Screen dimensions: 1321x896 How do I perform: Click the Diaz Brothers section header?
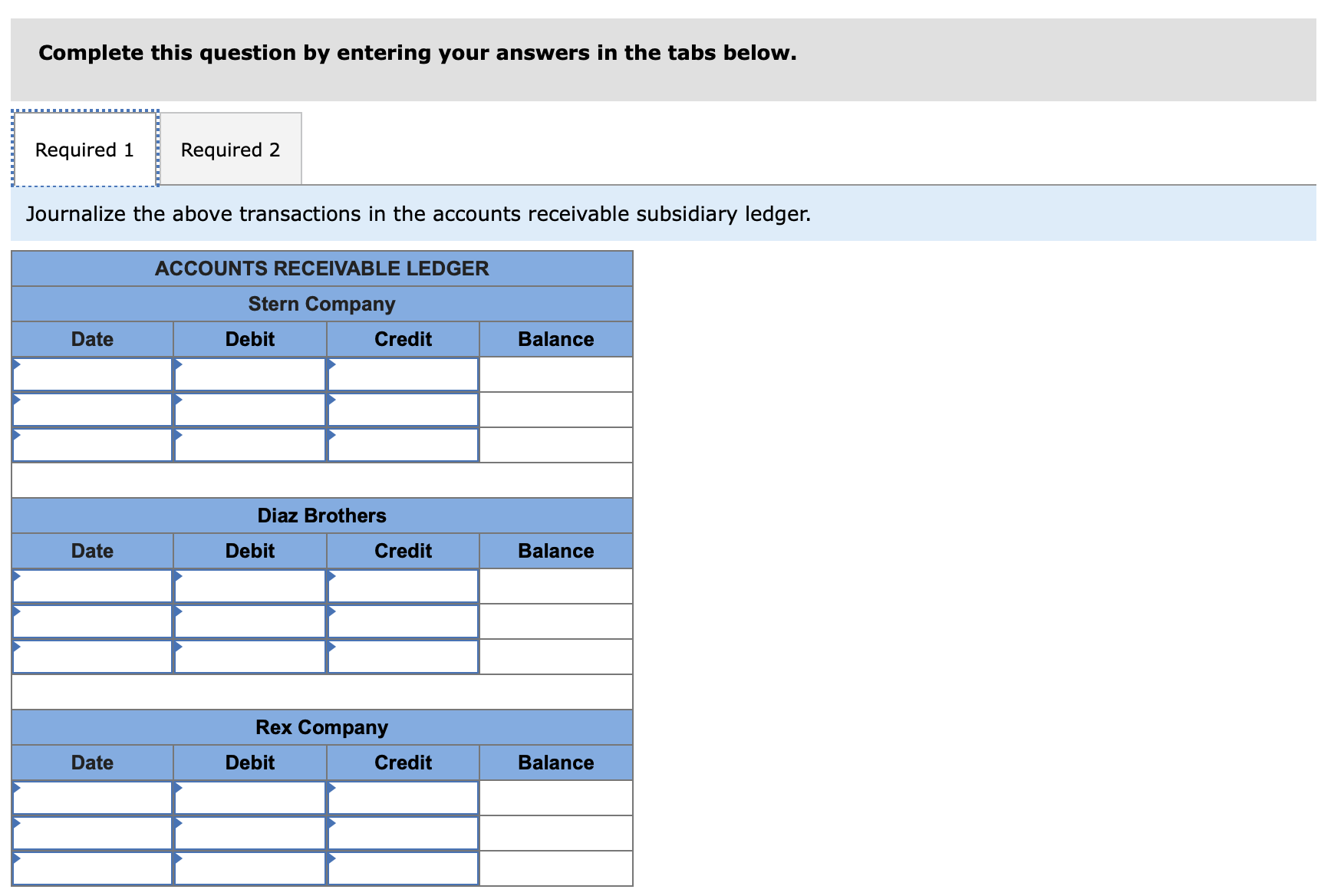coord(321,516)
